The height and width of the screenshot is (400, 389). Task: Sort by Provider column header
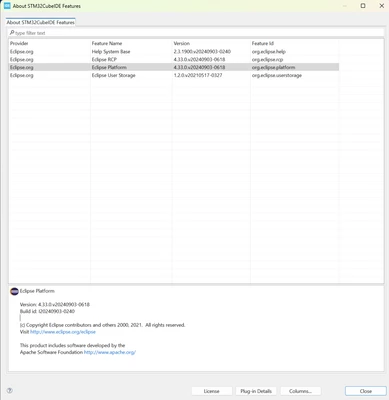coord(49,43)
